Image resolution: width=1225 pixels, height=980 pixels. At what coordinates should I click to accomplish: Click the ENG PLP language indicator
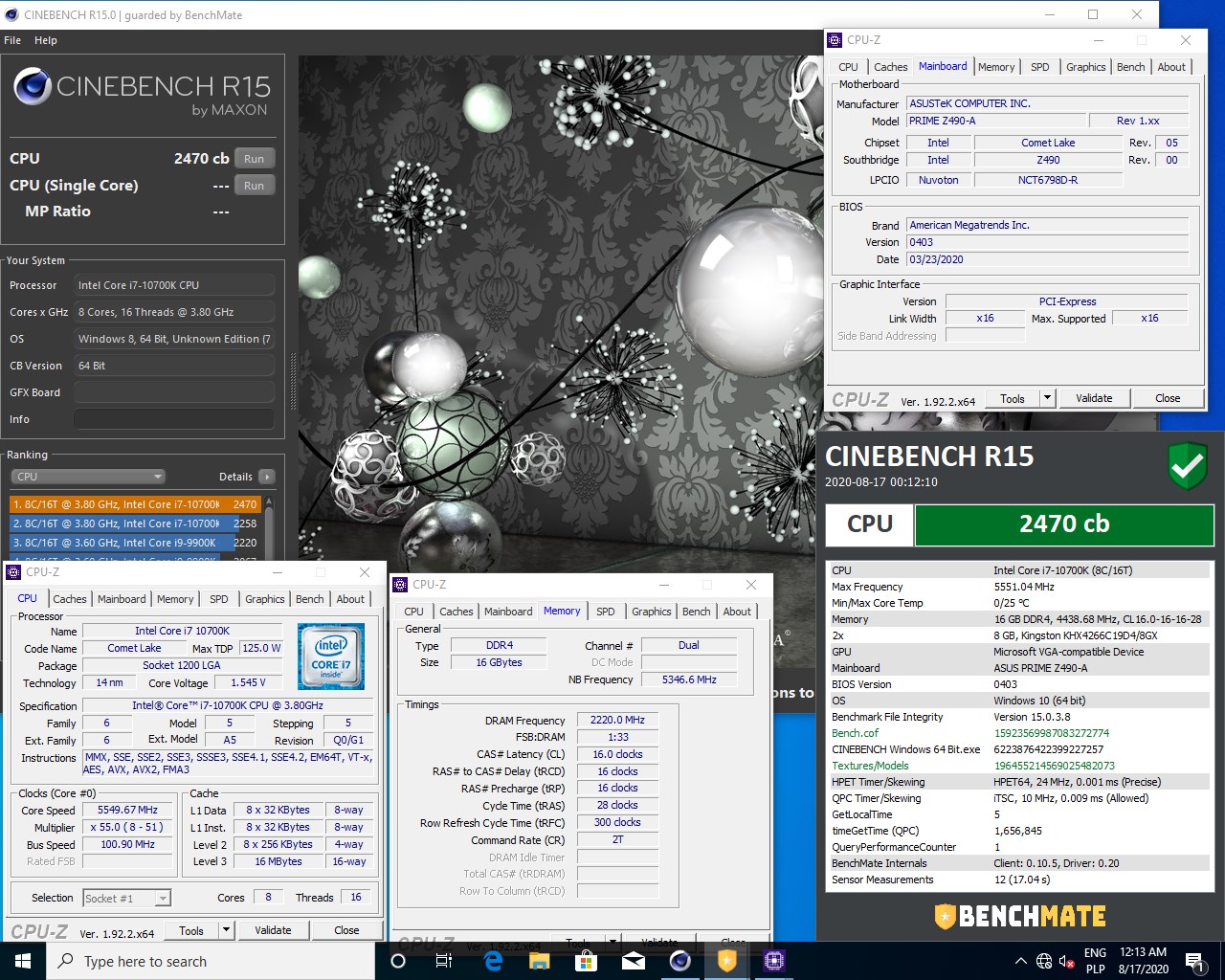pyautogui.click(x=1095, y=961)
